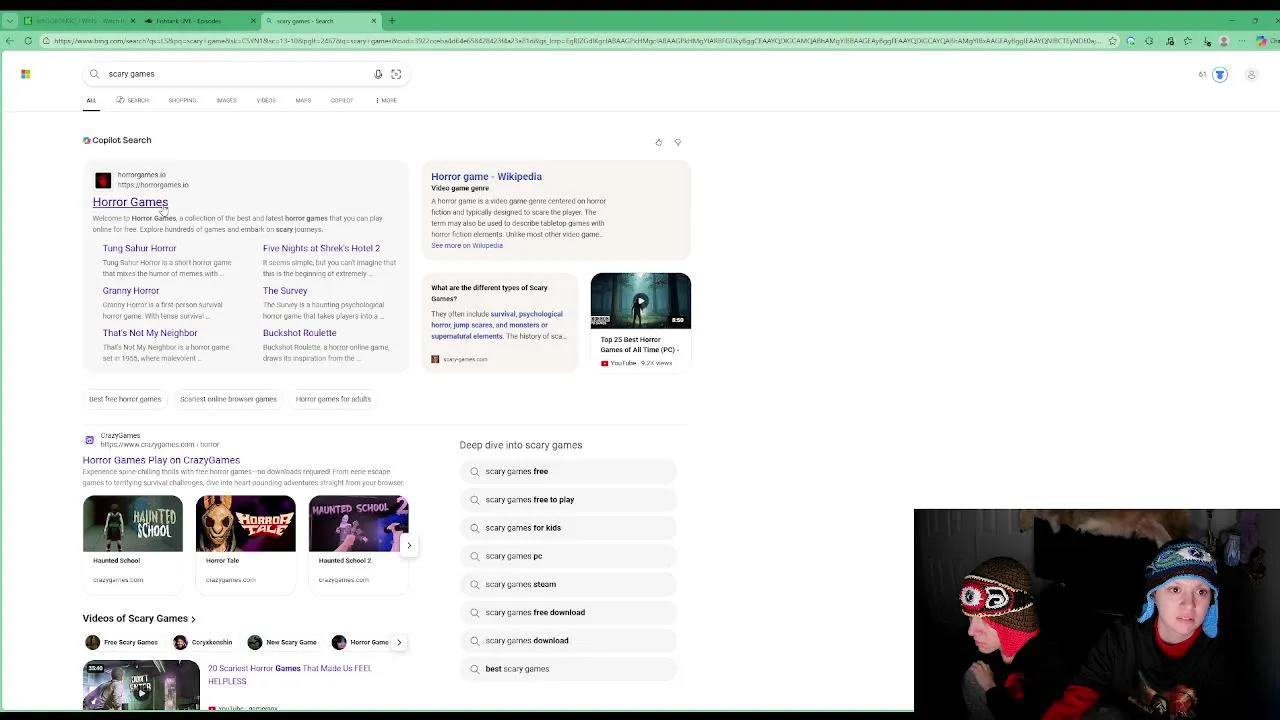Viewport: 1280px width, 720px height.
Task: Select suggestion scary games for kids
Action: [568, 528]
